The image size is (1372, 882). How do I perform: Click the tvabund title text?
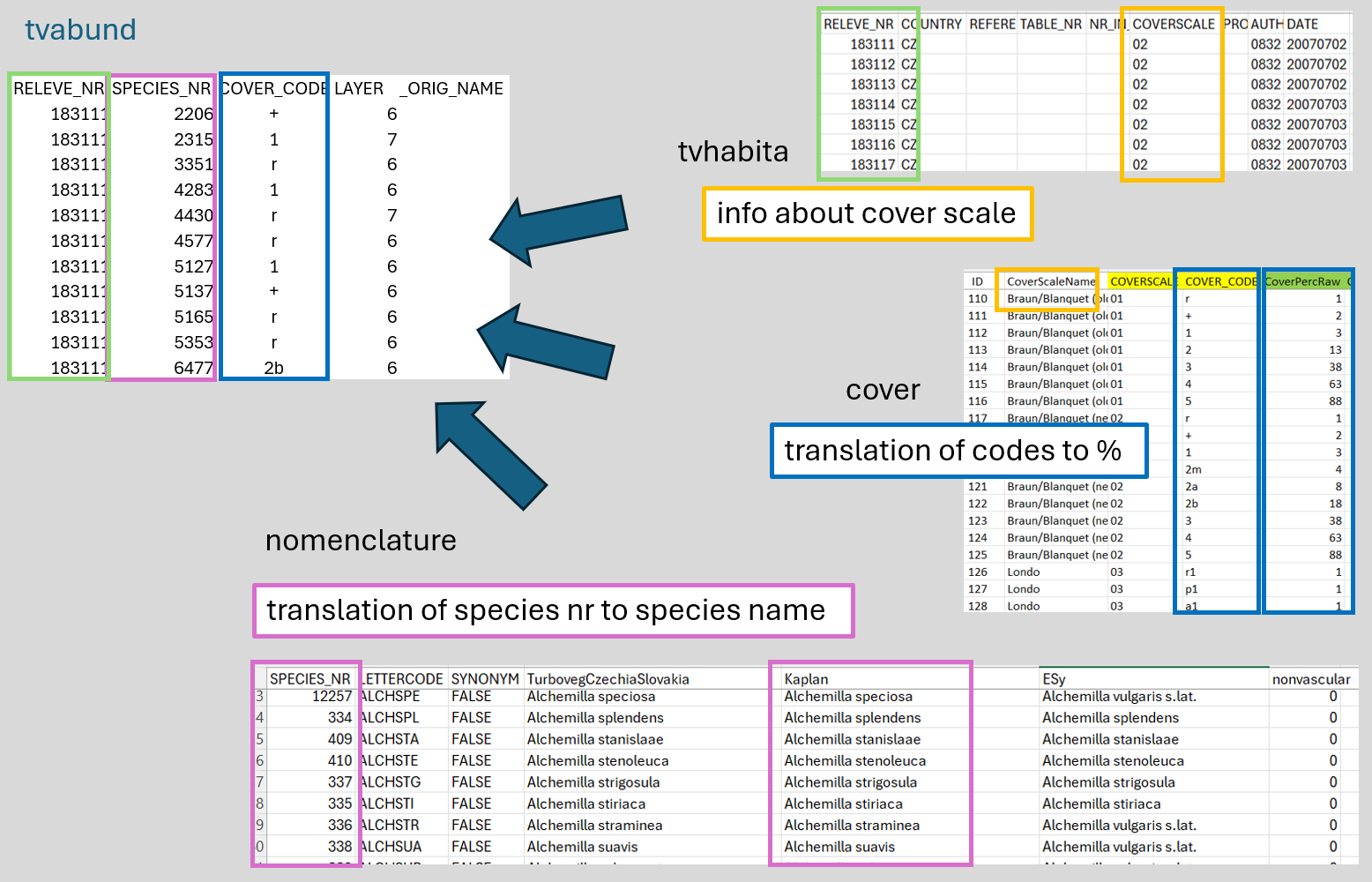click(x=80, y=30)
